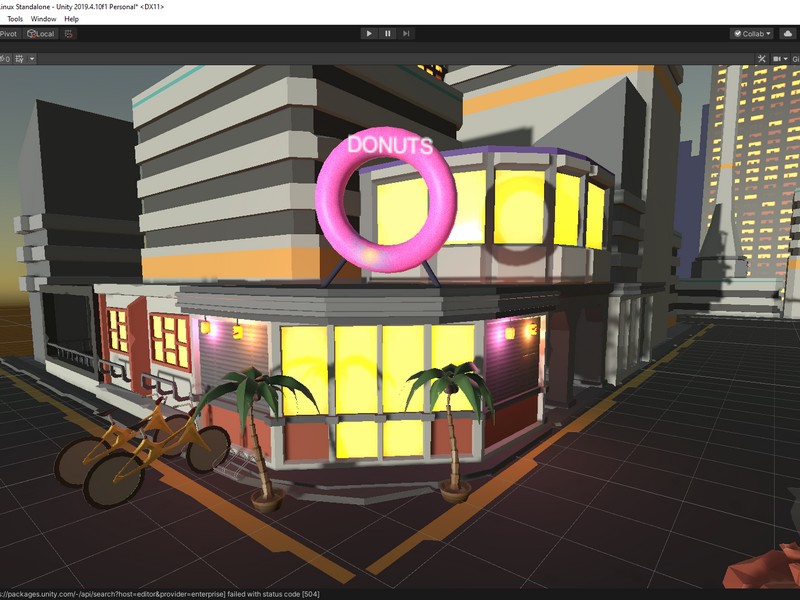This screenshot has height=600, width=800.
Task: Click the camera view icon in the scene toolbar
Action: [x=777, y=57]
